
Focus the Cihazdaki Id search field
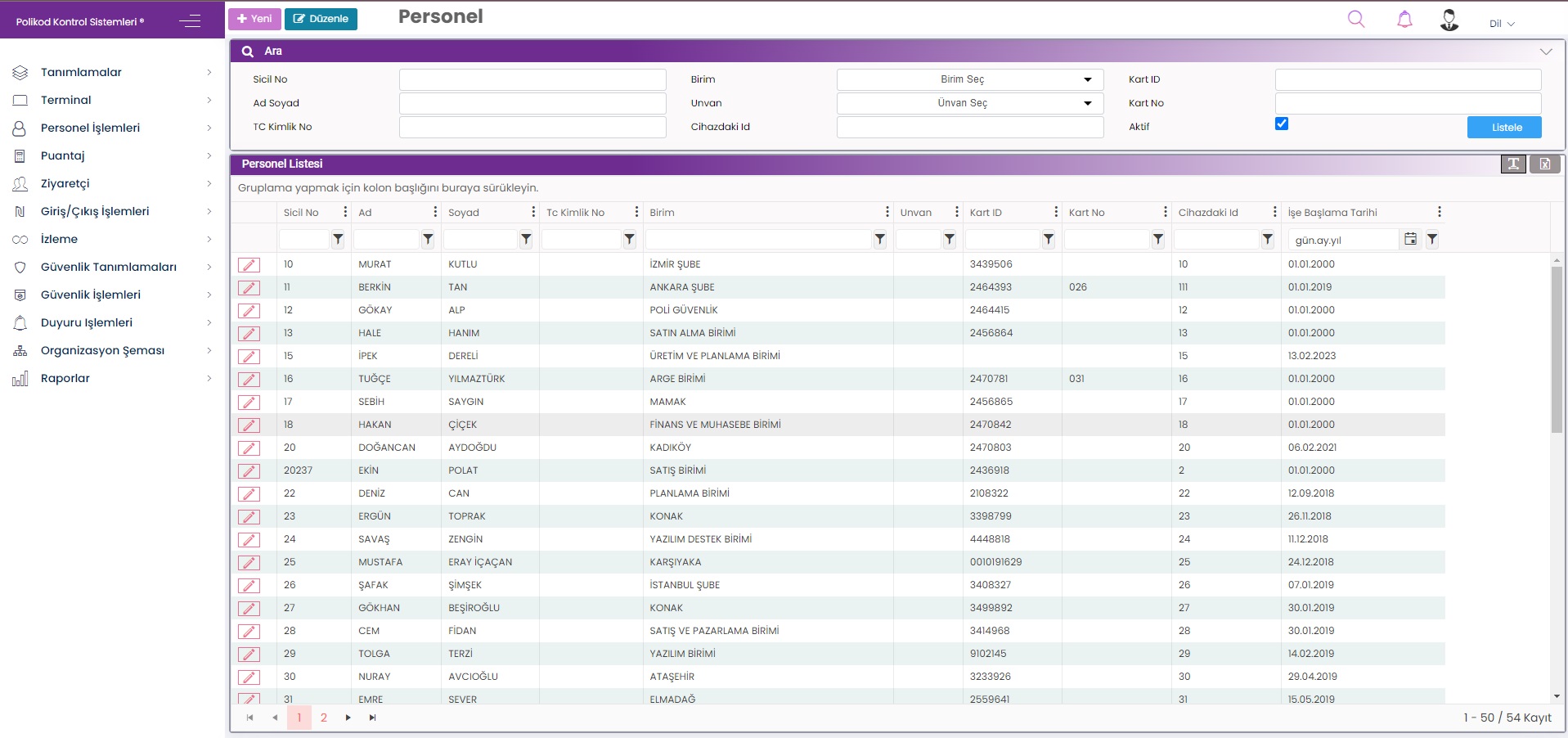970,127
